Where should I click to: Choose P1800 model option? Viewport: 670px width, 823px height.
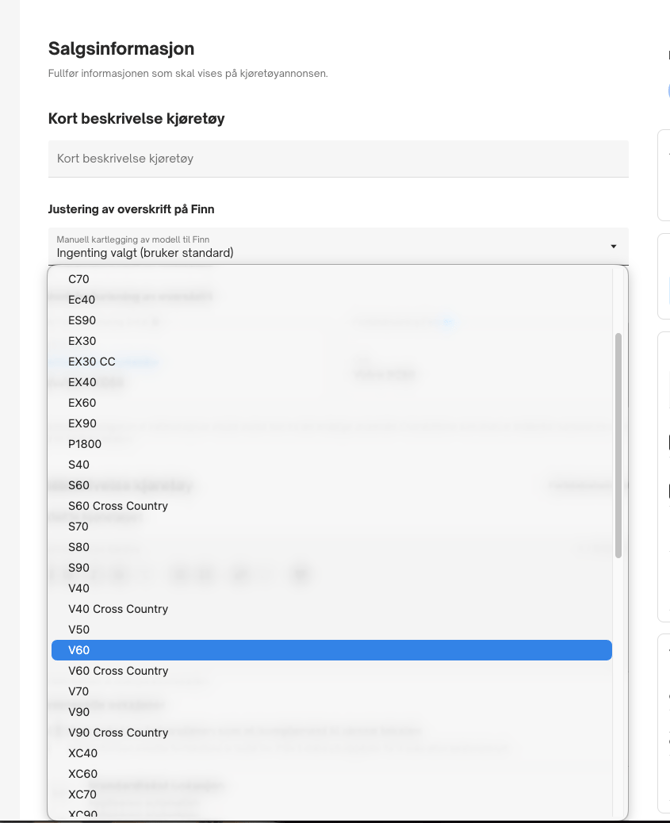[85, 444]
